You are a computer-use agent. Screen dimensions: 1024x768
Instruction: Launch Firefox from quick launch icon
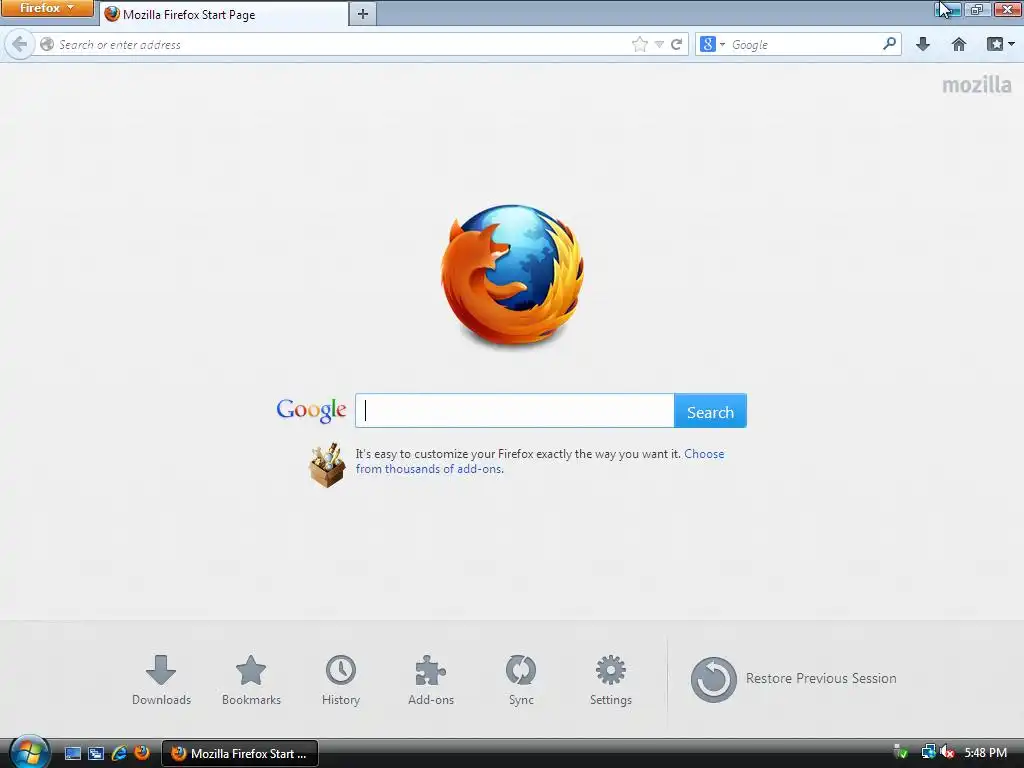click(142, 753)
